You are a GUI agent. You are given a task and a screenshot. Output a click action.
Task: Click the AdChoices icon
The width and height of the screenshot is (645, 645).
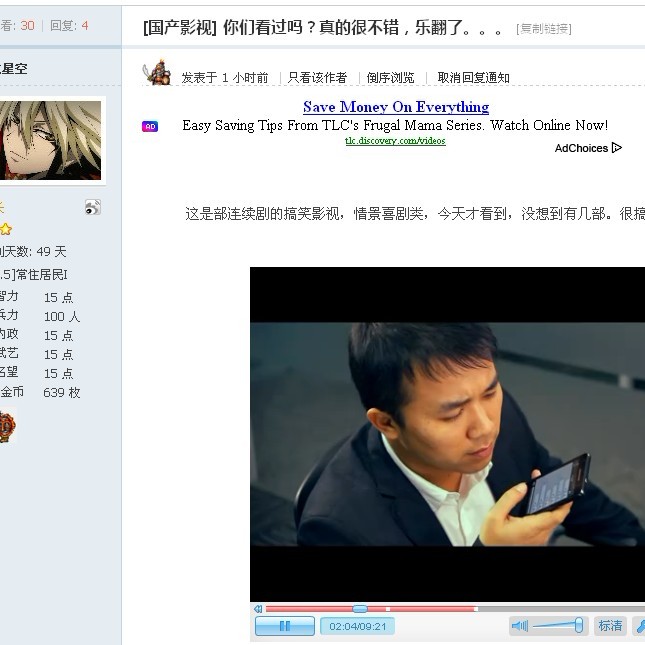(x=617, y=148)
